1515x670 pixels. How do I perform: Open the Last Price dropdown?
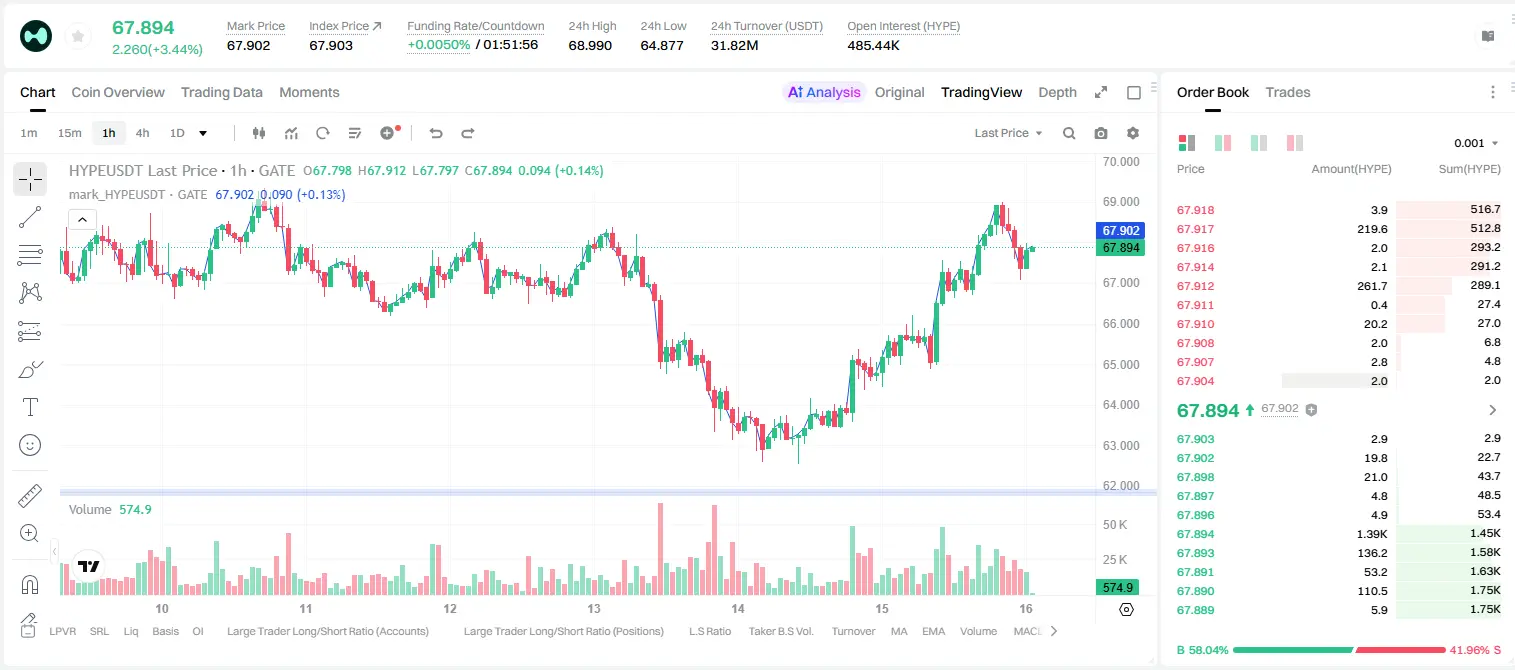point(1008,133)
